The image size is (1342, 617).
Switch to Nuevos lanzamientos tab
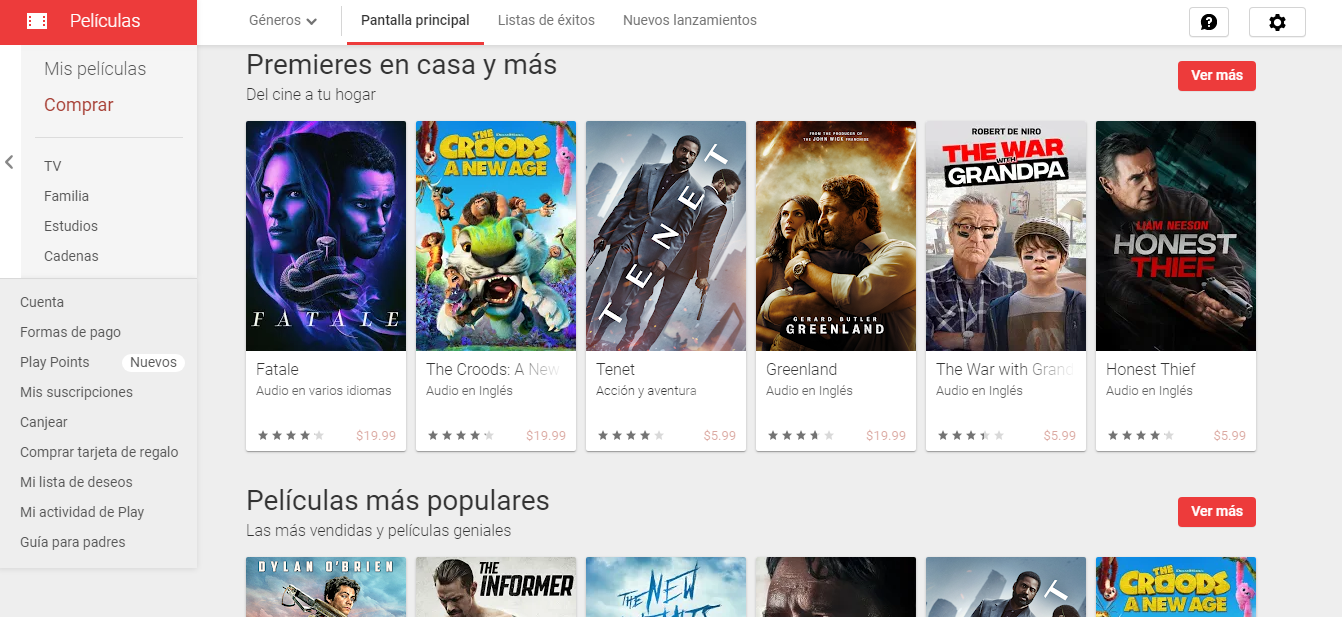coord(690,21)
